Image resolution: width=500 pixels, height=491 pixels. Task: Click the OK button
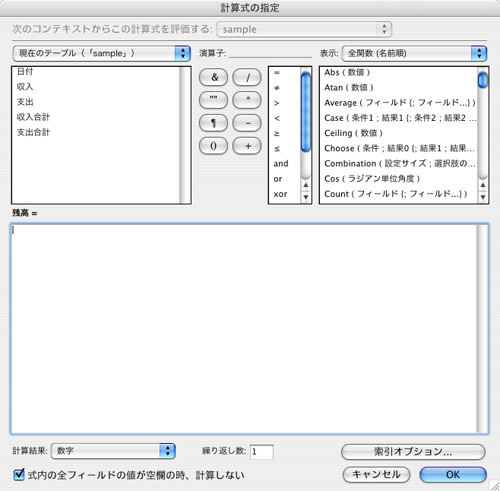[453, 474]
